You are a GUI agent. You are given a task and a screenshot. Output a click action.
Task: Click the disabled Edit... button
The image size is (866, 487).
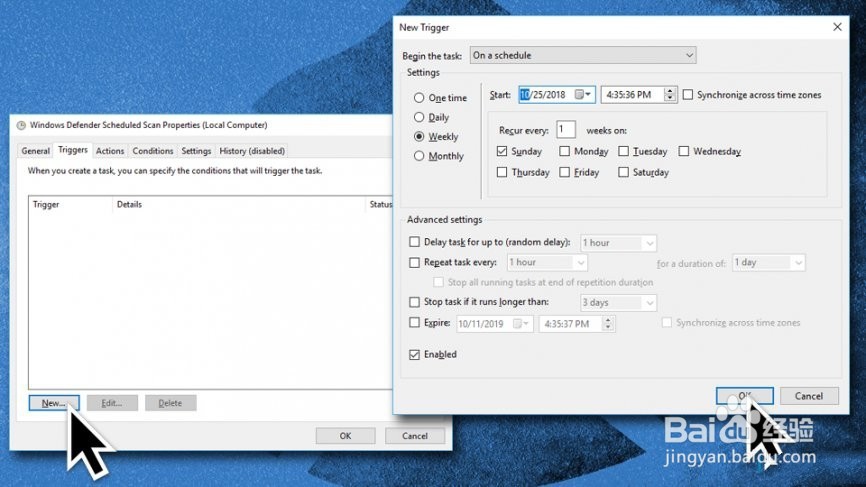pyautogui.click(x=112, y=403)
